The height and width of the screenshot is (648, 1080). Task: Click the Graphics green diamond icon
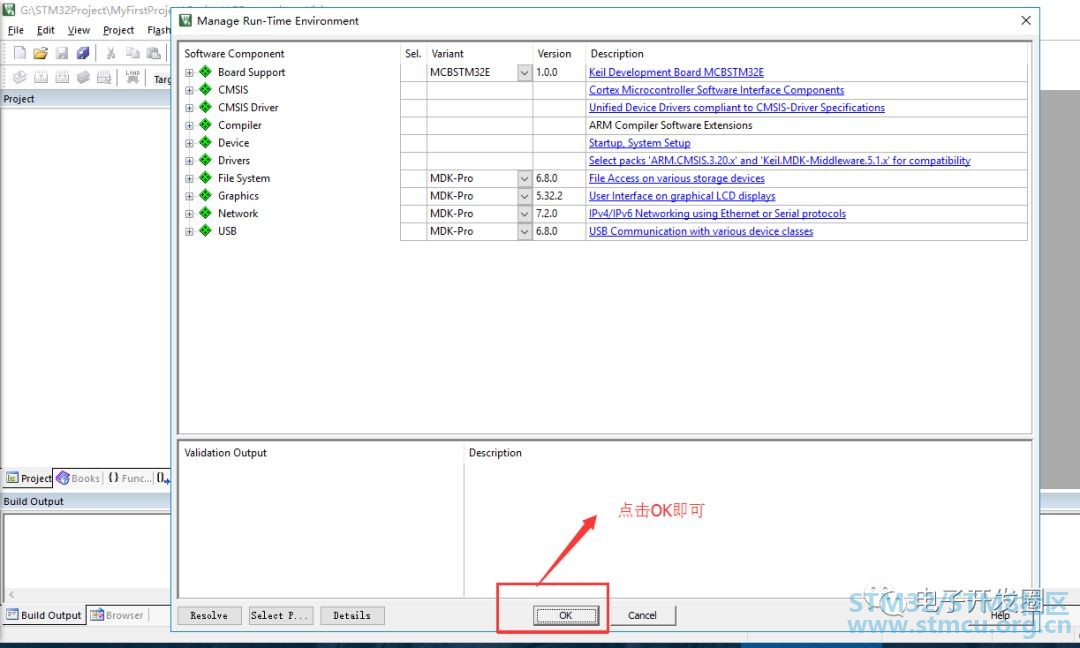point(205,196)
